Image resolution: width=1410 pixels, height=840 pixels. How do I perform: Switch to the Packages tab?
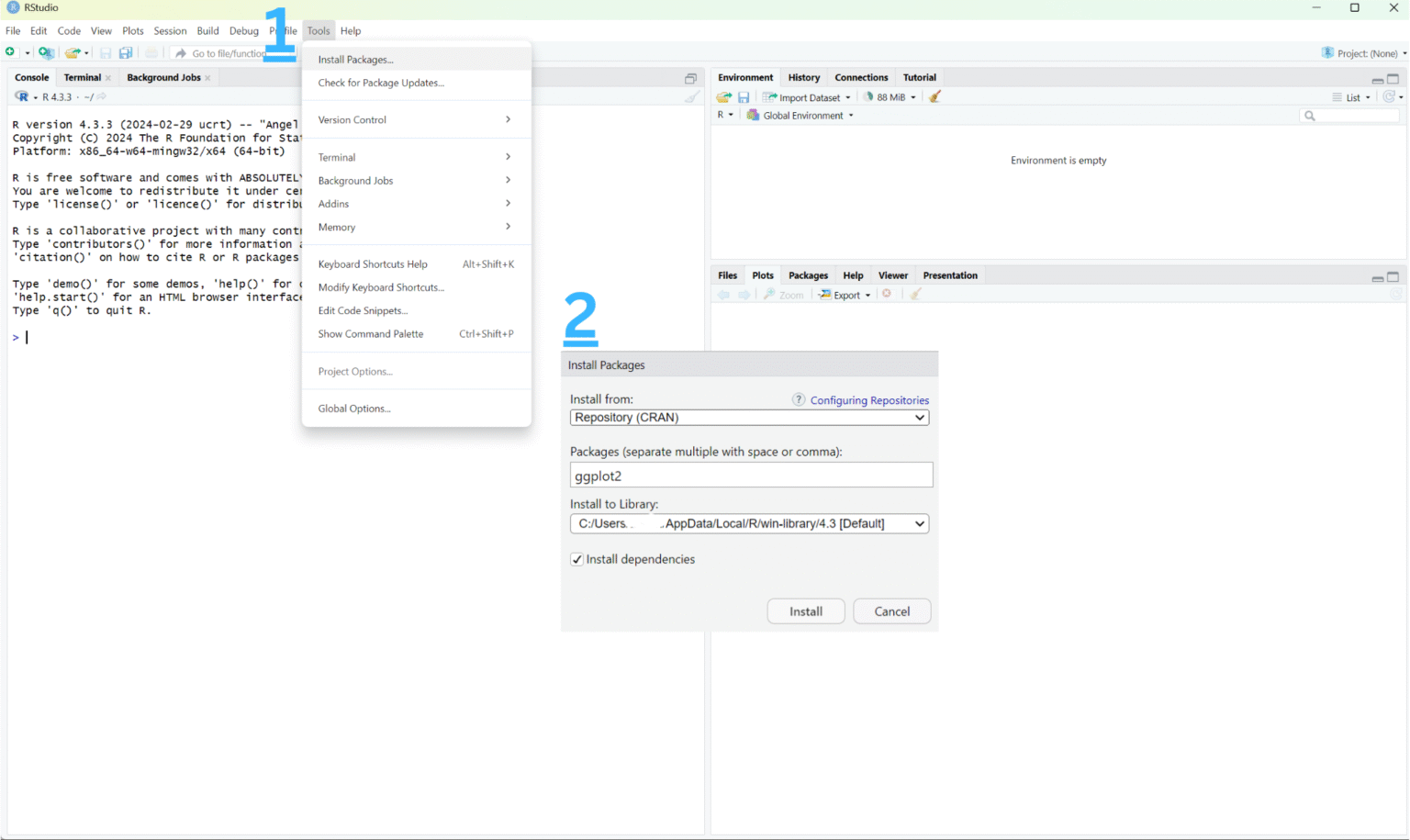(807, 274)
